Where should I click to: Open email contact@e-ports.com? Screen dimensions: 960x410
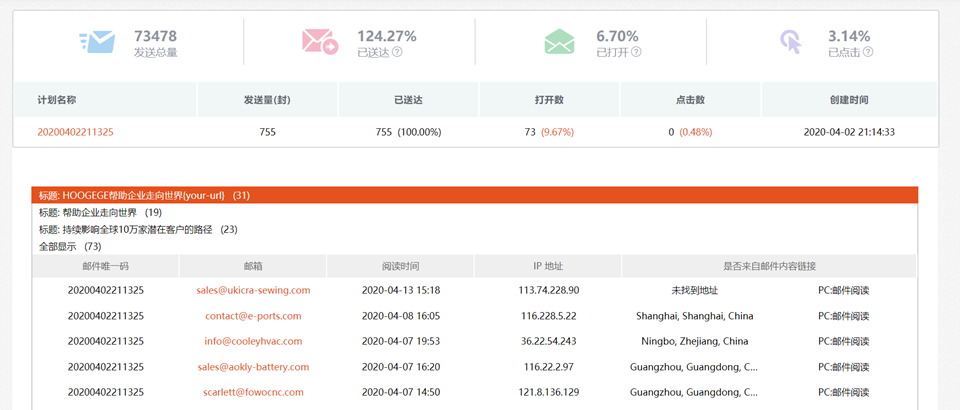tap(253, 316)
